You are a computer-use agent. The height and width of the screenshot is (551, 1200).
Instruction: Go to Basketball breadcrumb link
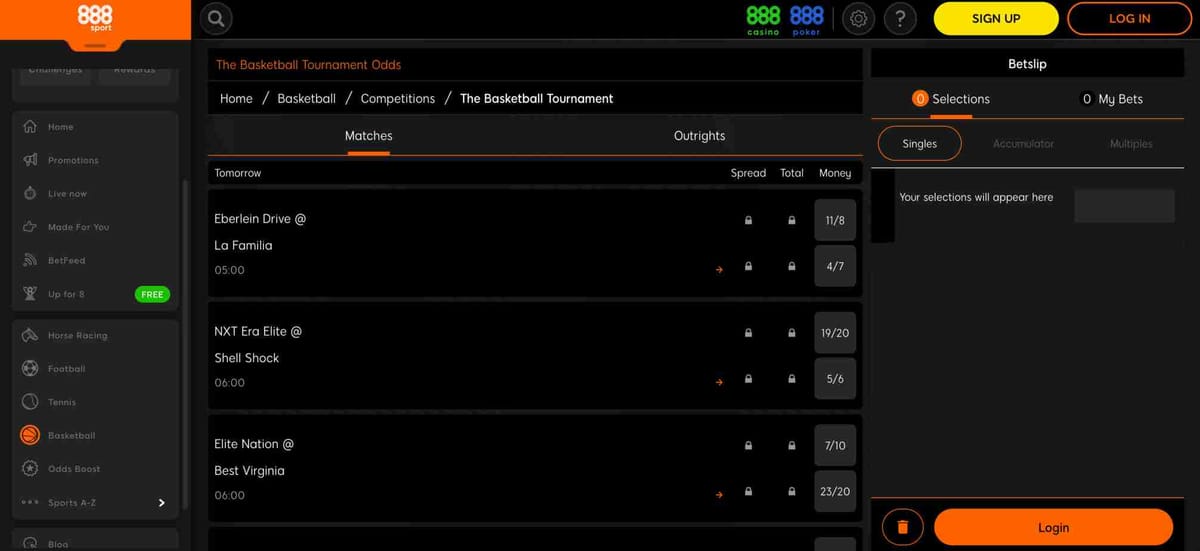306,99
